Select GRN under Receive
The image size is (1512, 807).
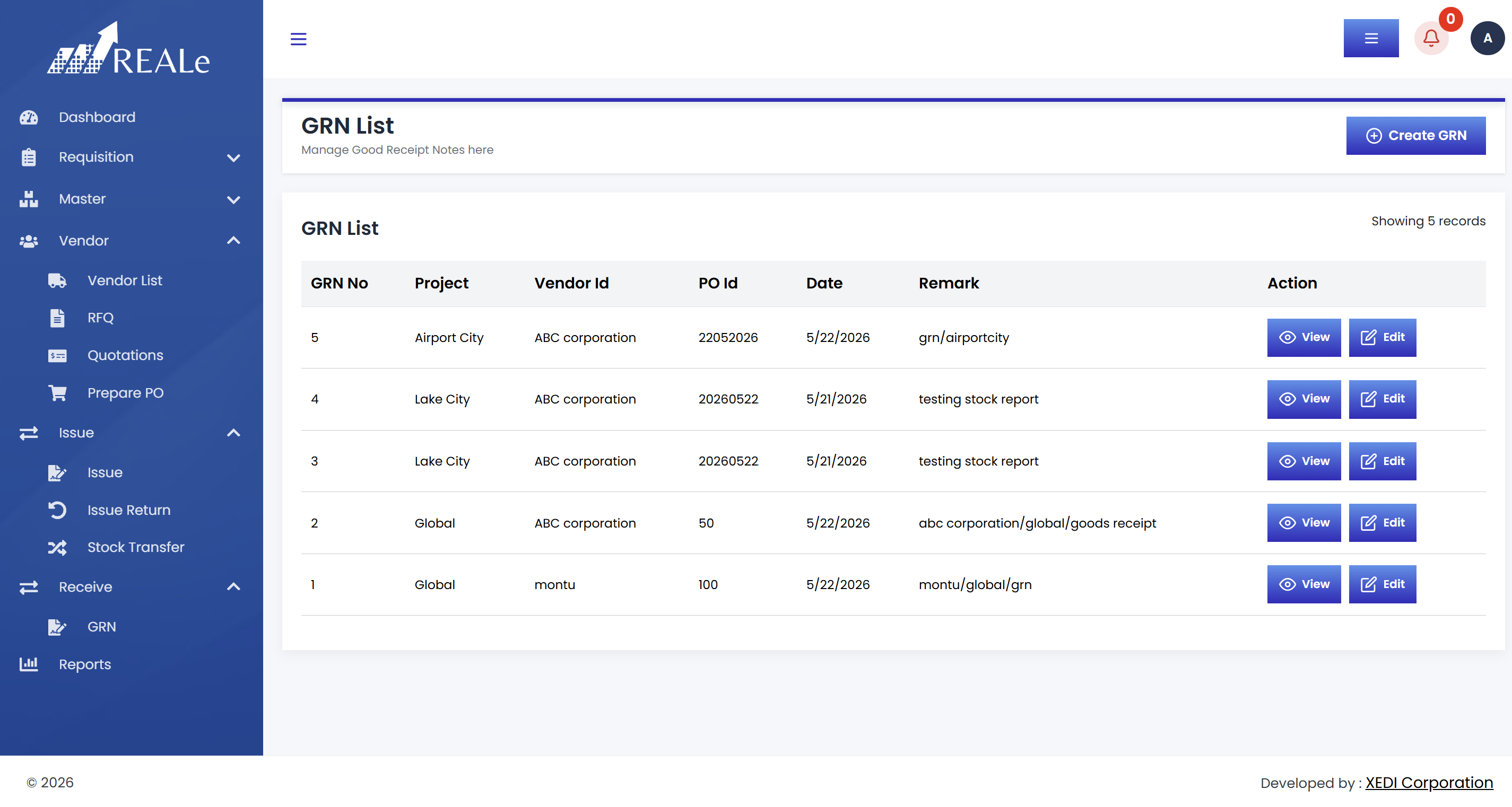click(x=101, y=627)
